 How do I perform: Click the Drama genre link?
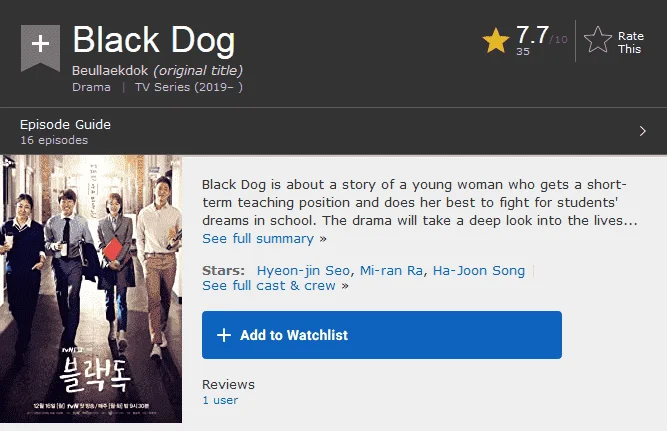pyautogui.click(x=91, y=87)
